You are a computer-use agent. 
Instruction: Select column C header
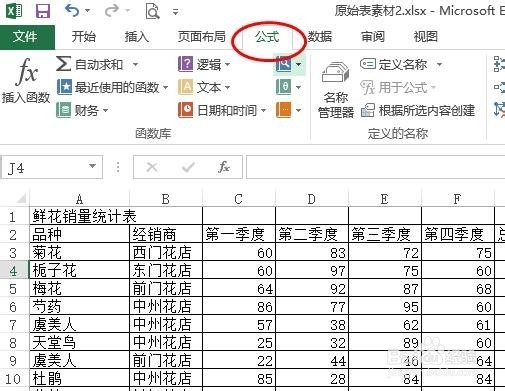239,199
